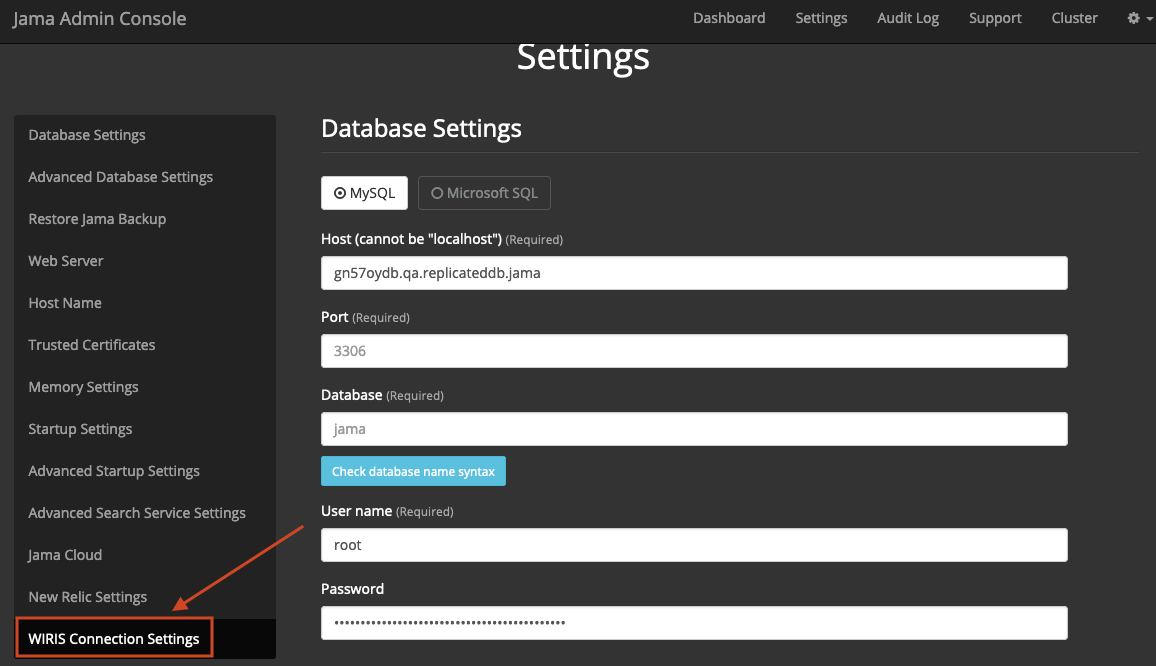Open the gear settings menu
This screenshot has width=1156, height=666.
1140,18
